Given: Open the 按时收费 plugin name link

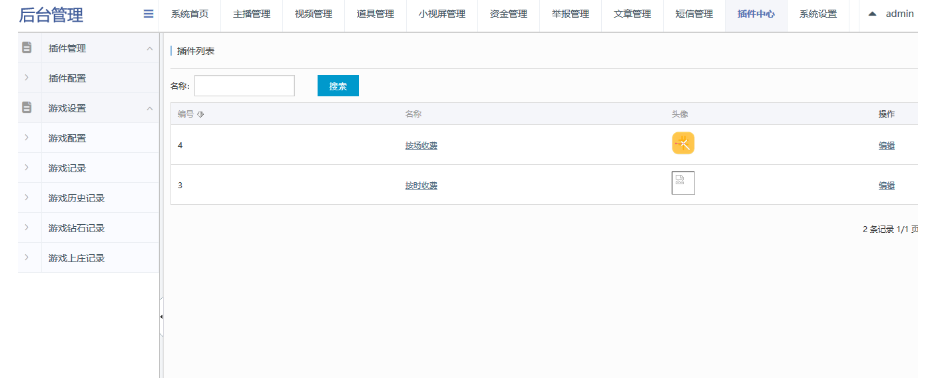Looking at the screenshot, I should [x=421, y=185].
